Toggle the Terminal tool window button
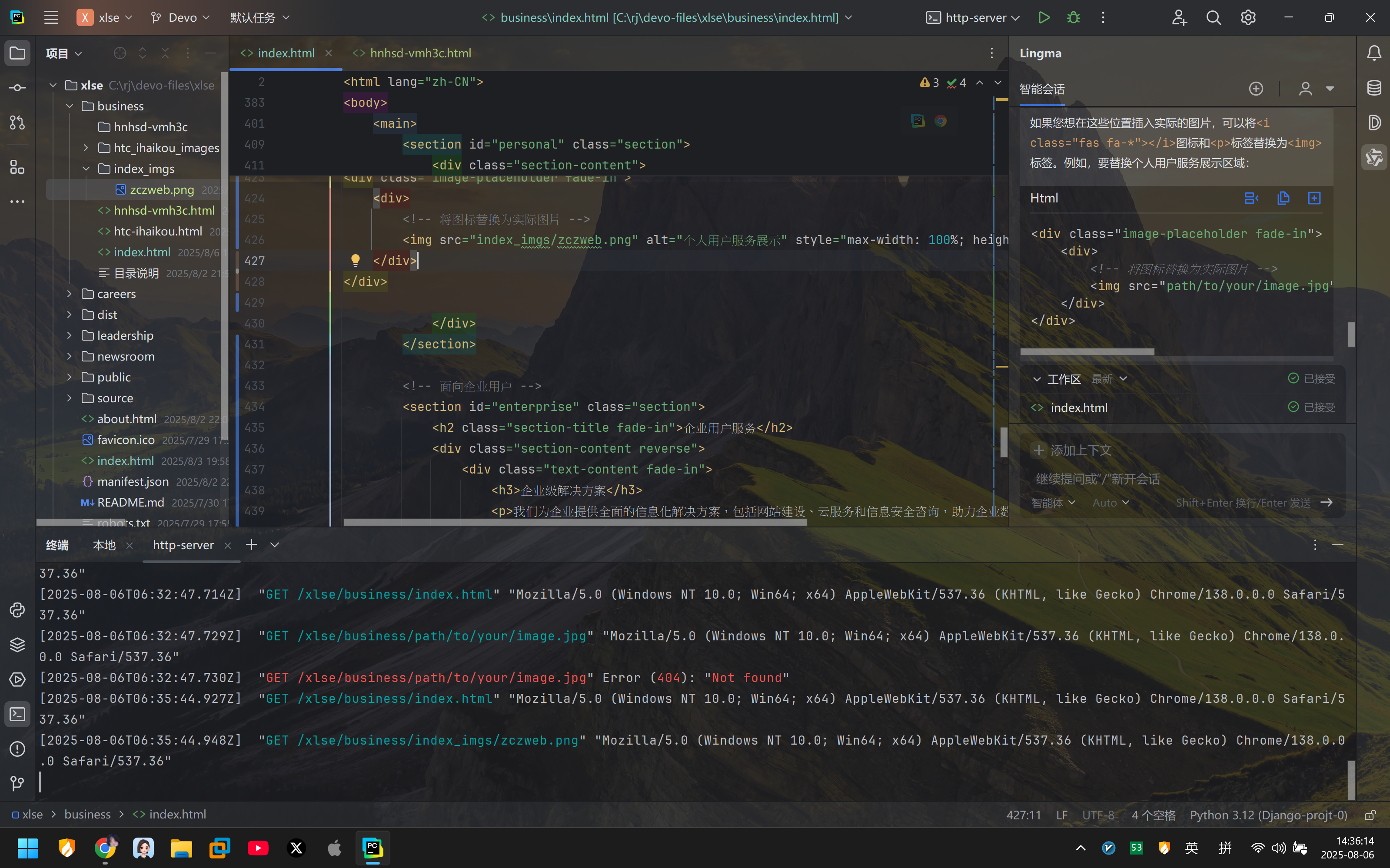 (x=17, y=714)
